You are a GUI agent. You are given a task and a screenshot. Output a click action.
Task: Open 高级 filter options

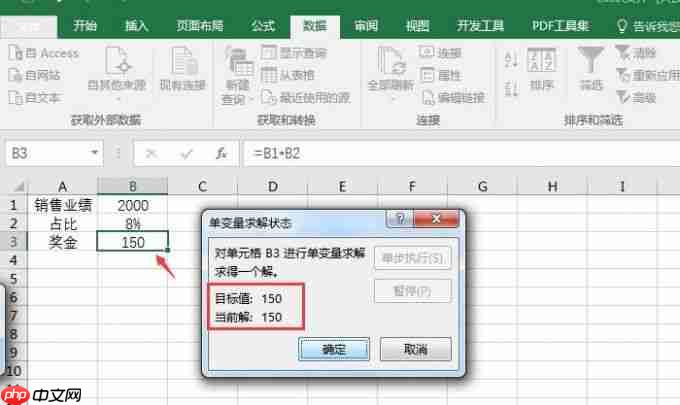[x=636, y=98]
